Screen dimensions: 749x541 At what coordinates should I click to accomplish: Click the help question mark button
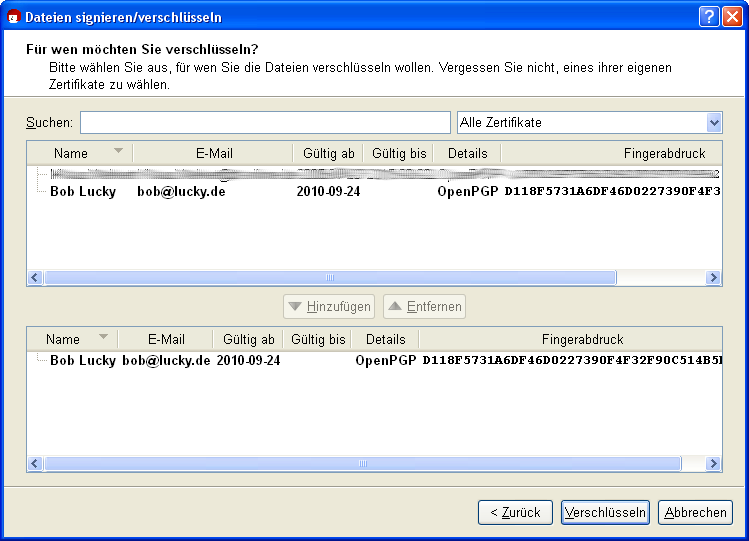[x=708, y=16]
